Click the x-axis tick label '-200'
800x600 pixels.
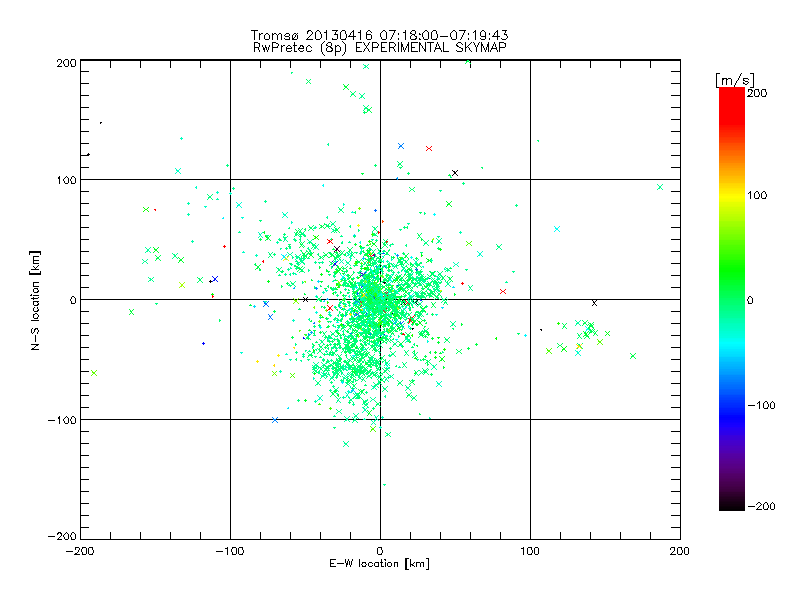point(80,551)
